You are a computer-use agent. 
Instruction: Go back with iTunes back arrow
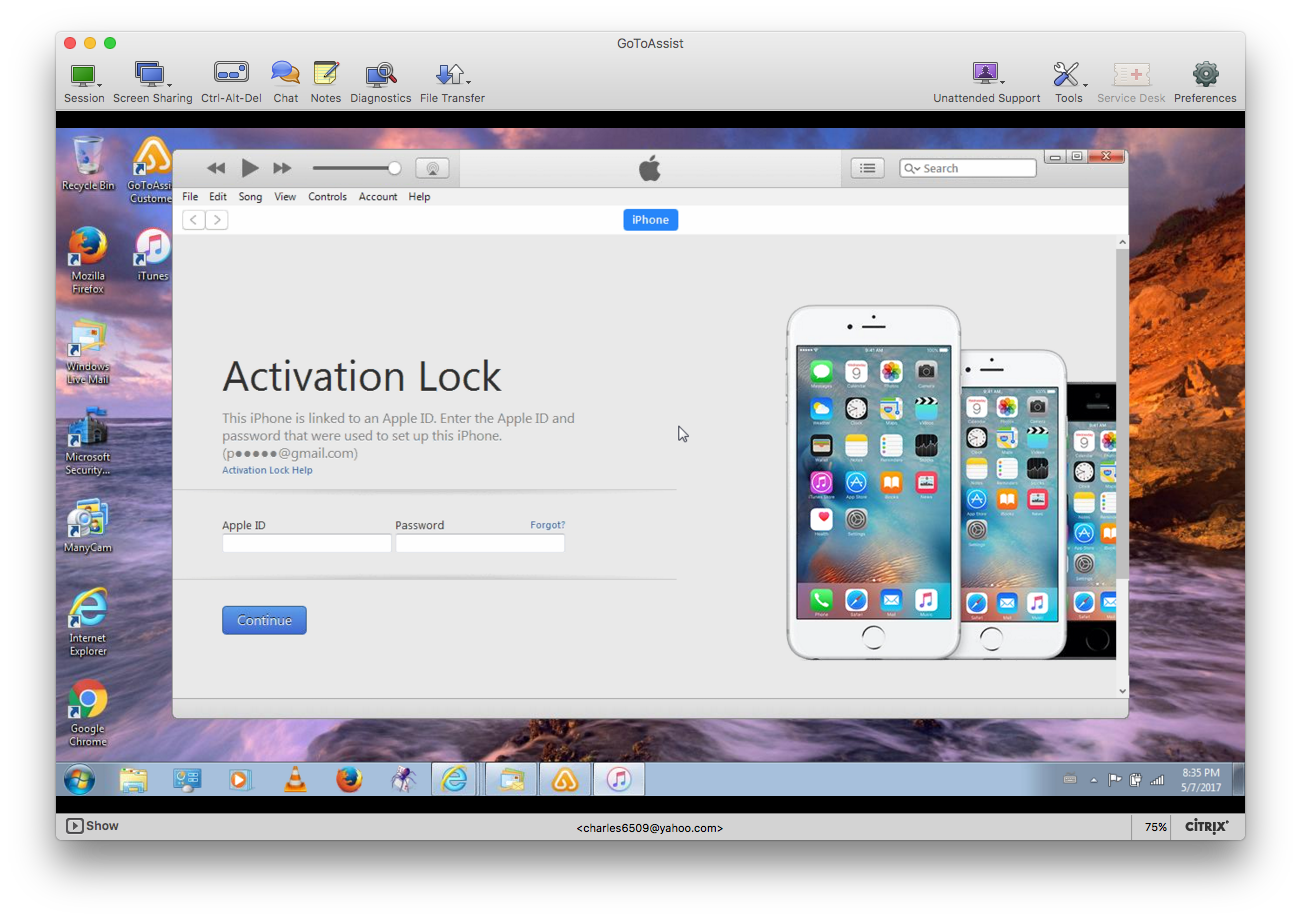pyautogui.click(x=193, y=220)
